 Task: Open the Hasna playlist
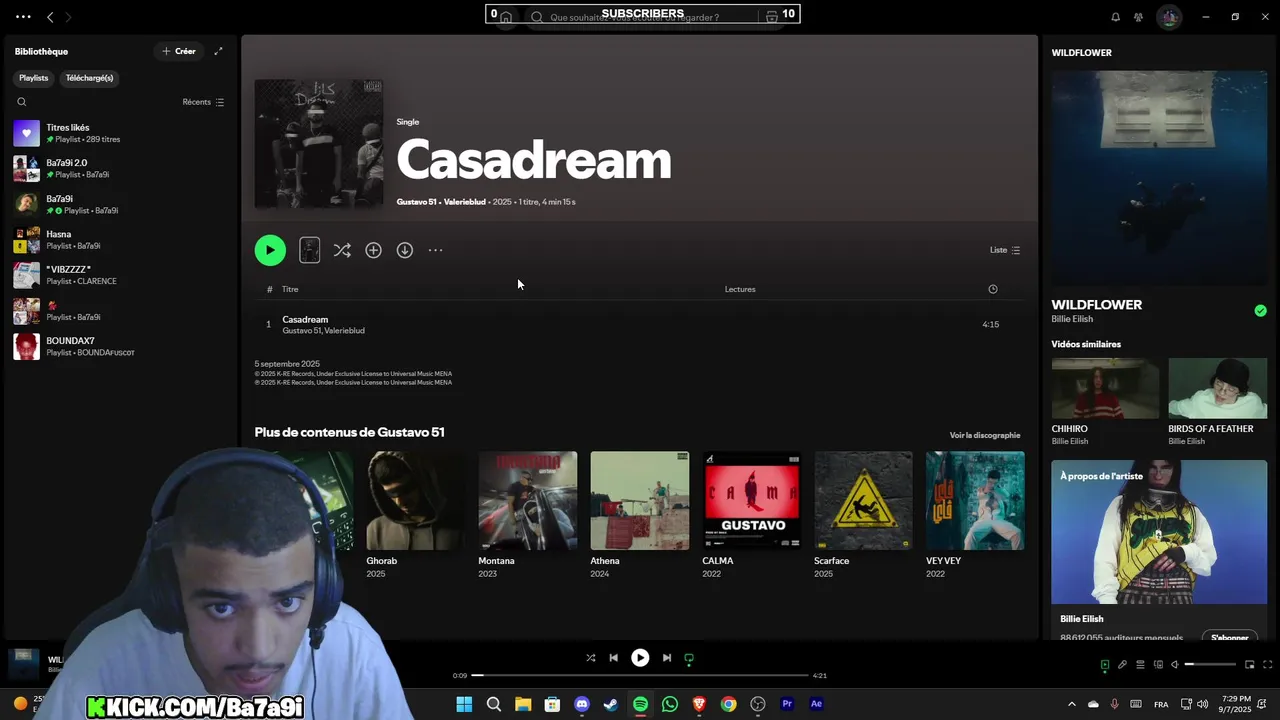(118, 240)
